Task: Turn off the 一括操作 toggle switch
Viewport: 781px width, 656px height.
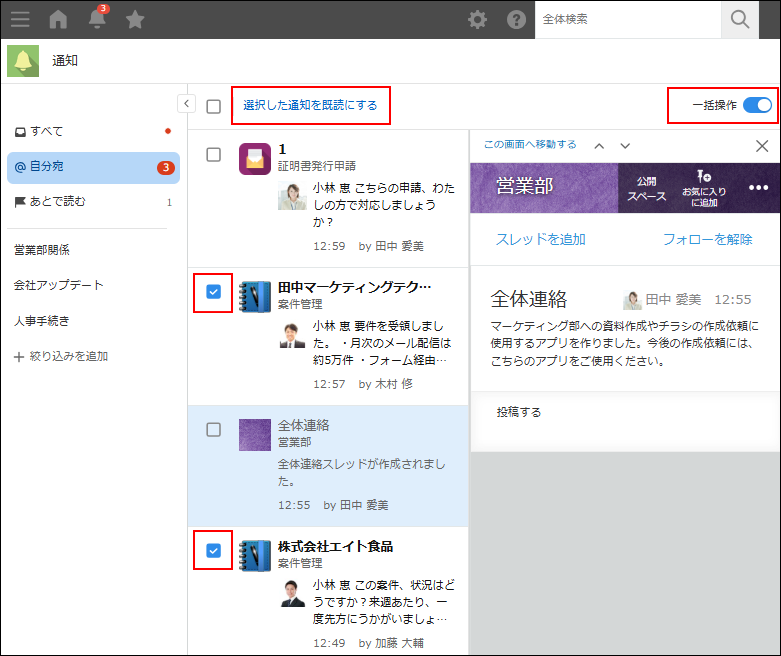Action: click(x=757, y=105)
